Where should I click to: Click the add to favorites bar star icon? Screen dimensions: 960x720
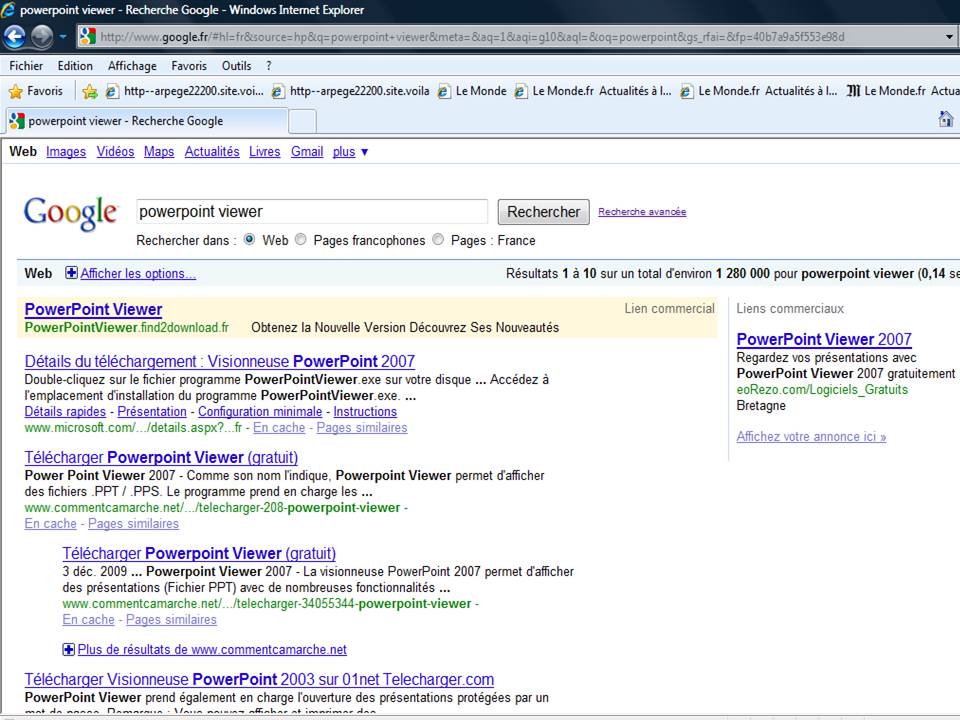point(89,91)
